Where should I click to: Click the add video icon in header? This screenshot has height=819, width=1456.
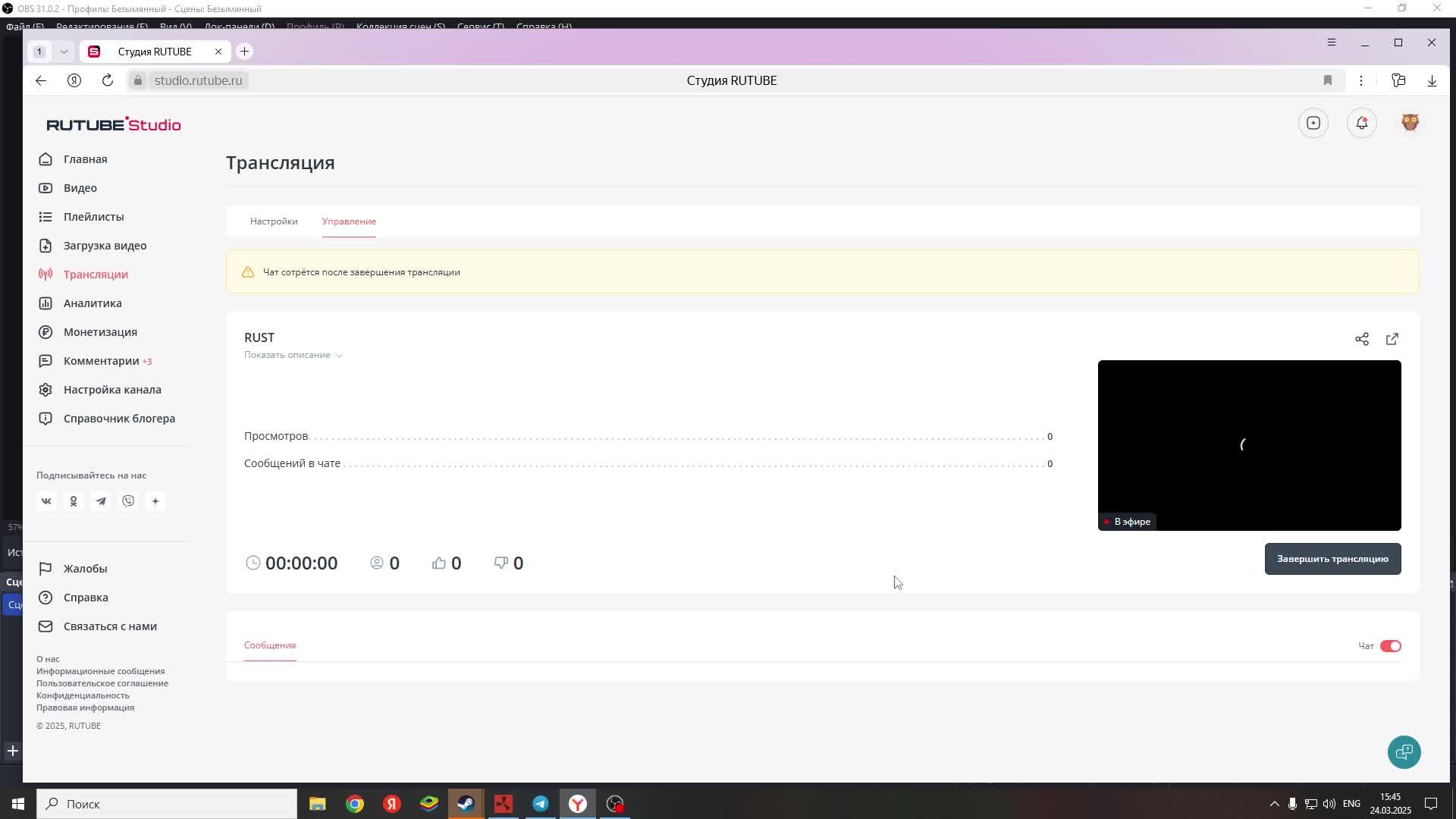coord(1313,123)
